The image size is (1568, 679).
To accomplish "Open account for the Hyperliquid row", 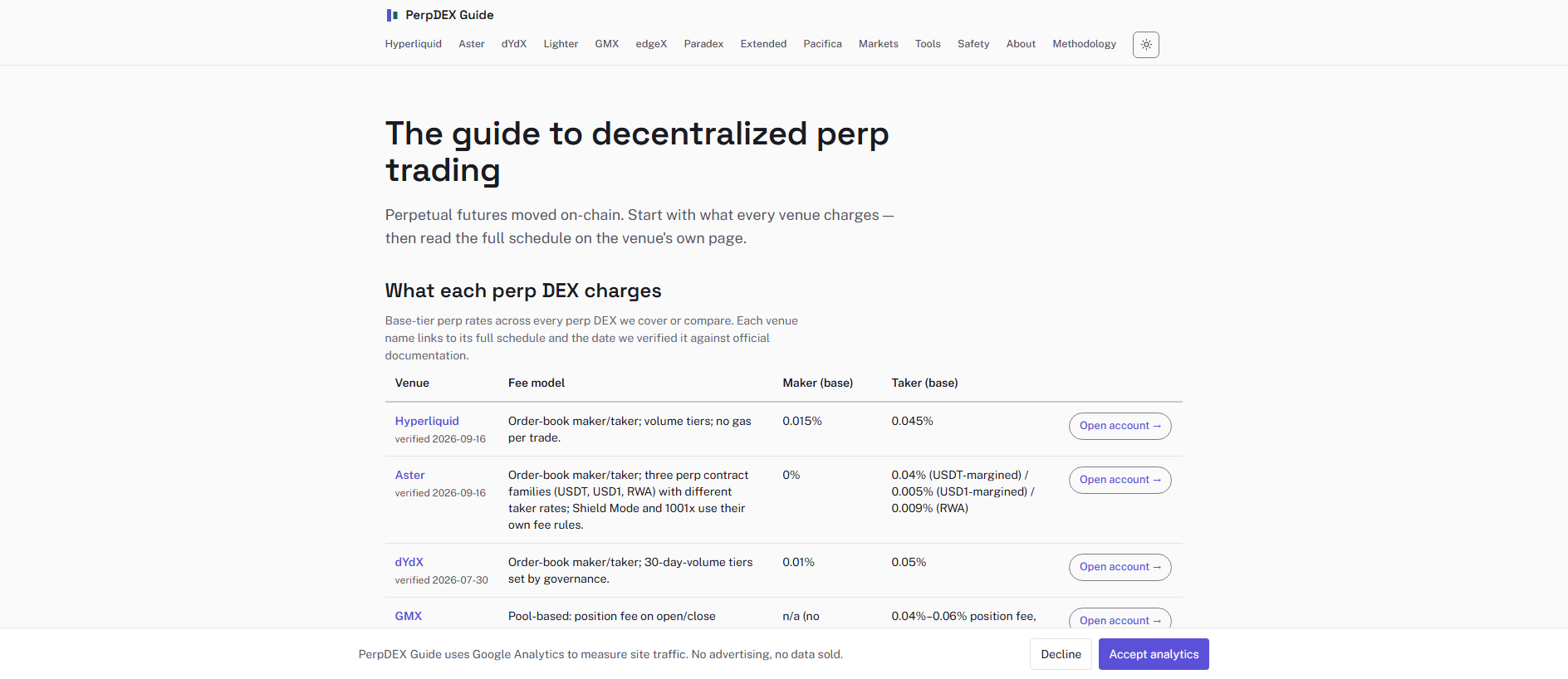I will (1120, 426).
